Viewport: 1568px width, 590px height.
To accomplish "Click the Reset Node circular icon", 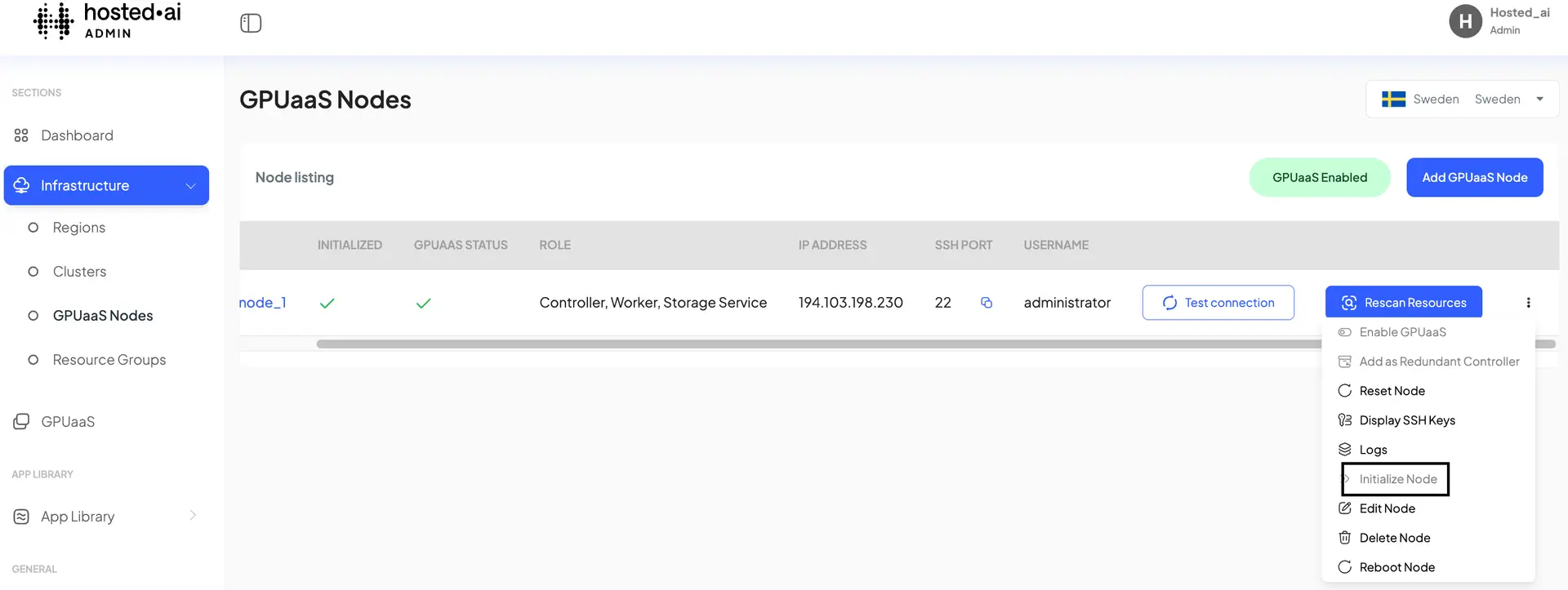I will 1344,391.
